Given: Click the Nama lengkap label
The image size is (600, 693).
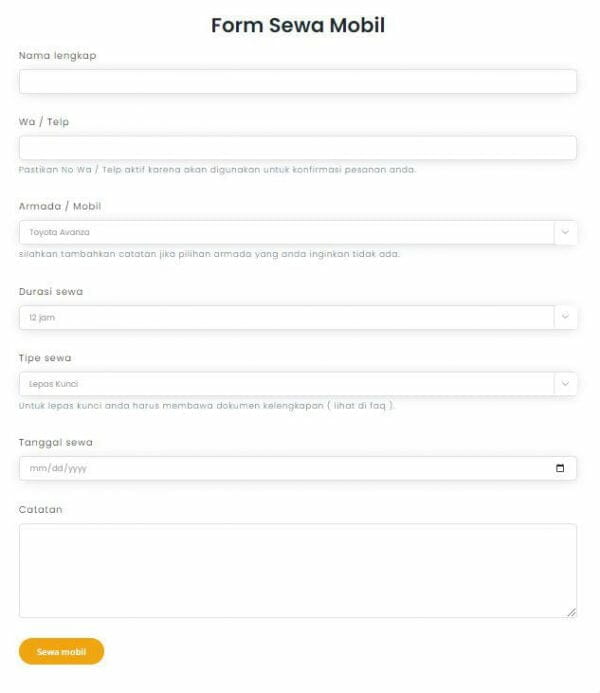Looking at the screenshot, I should tap(58, 56).
